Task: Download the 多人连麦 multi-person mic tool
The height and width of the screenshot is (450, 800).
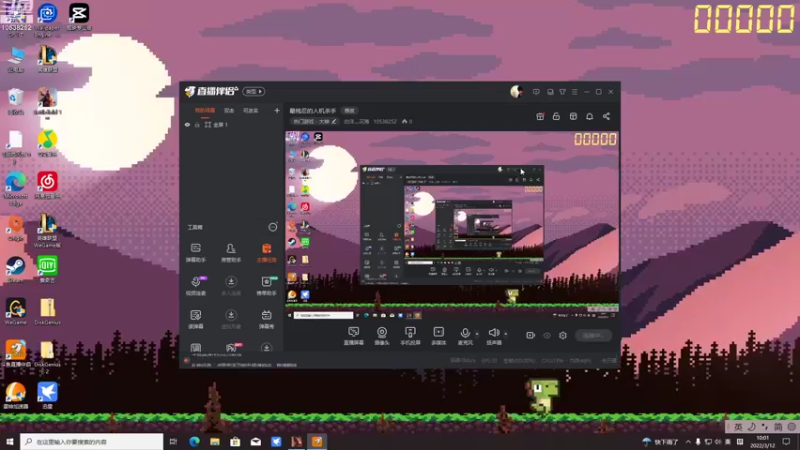Action: pyautogui.click(x=231, y=286)
